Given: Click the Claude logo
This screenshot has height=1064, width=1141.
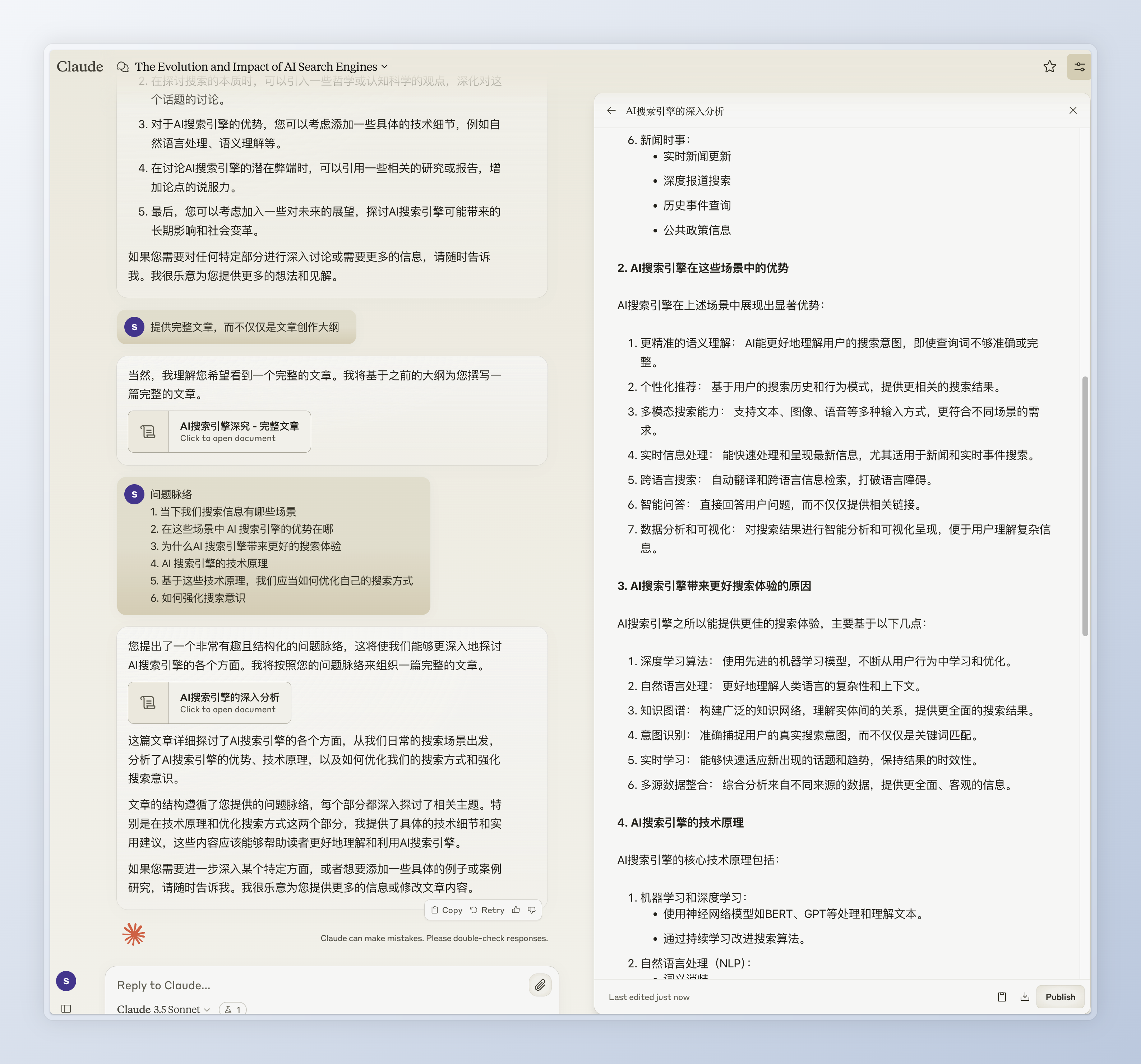Looking at the screenshot, I should tap(80, 66).
